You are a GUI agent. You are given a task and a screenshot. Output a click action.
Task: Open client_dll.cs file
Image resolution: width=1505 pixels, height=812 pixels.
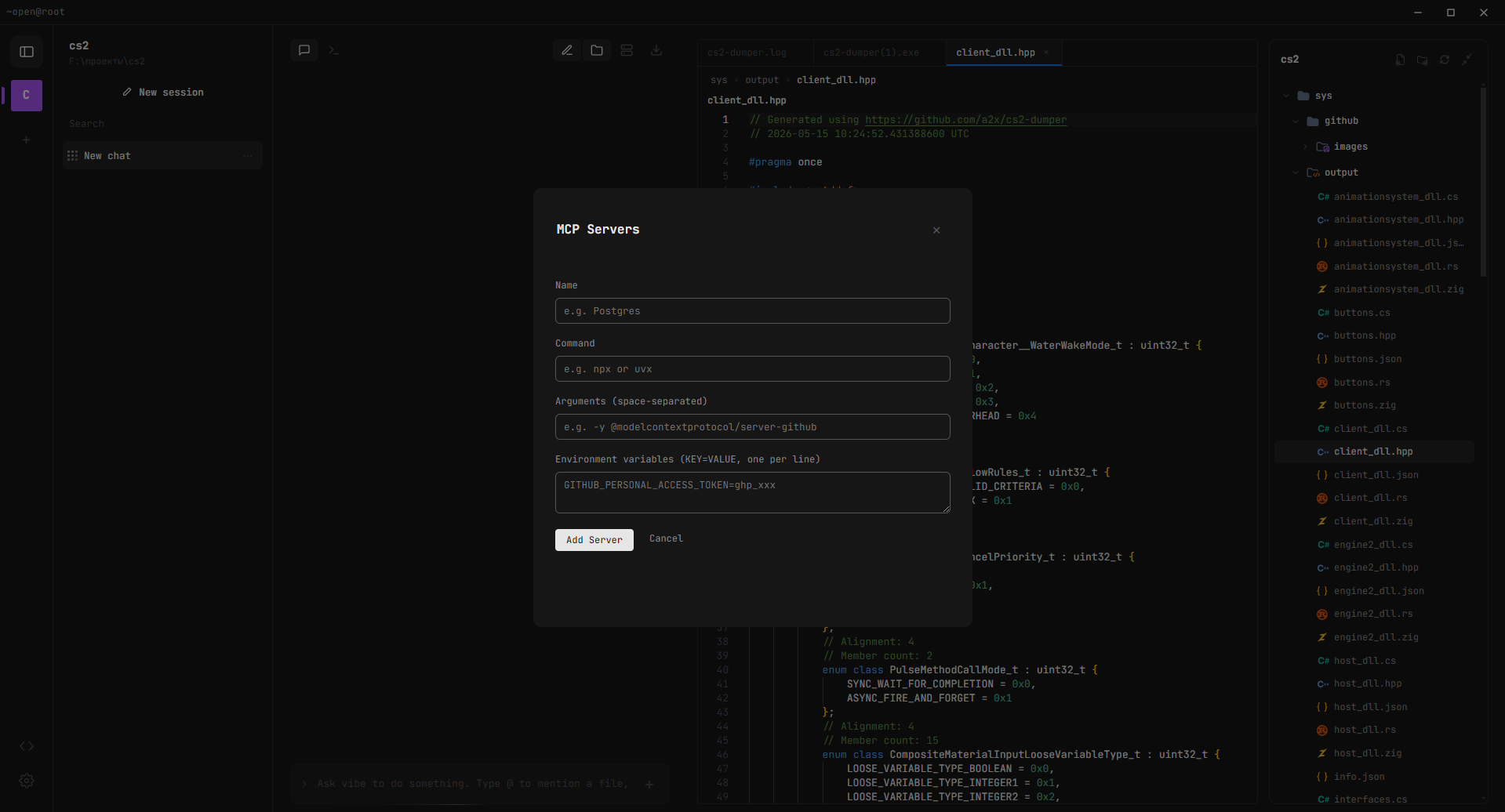click(x=1370, y=429)
